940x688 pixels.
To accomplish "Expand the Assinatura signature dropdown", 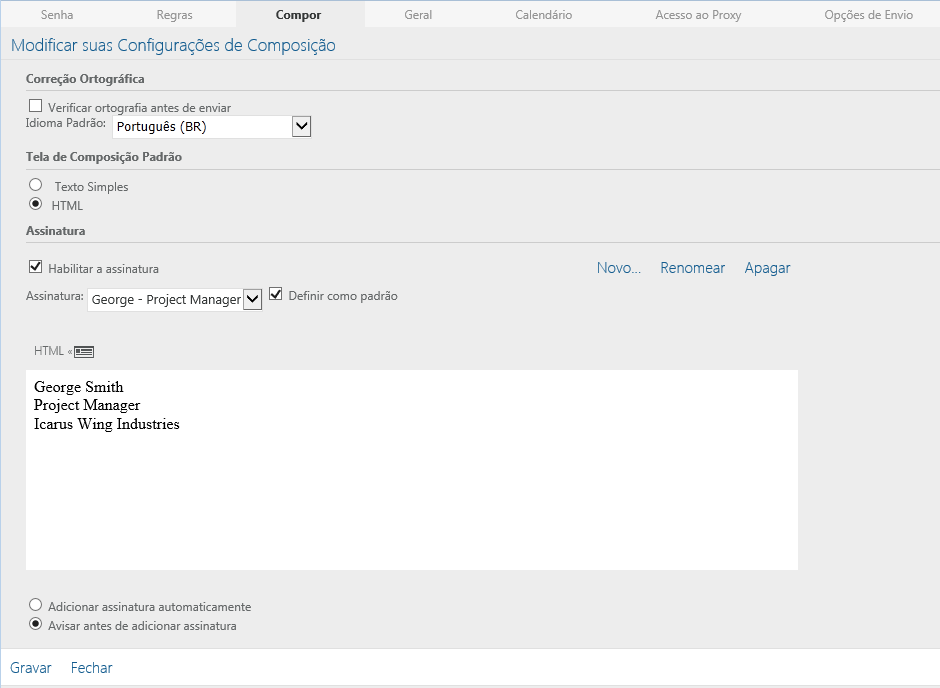I will tap(252, 299).
